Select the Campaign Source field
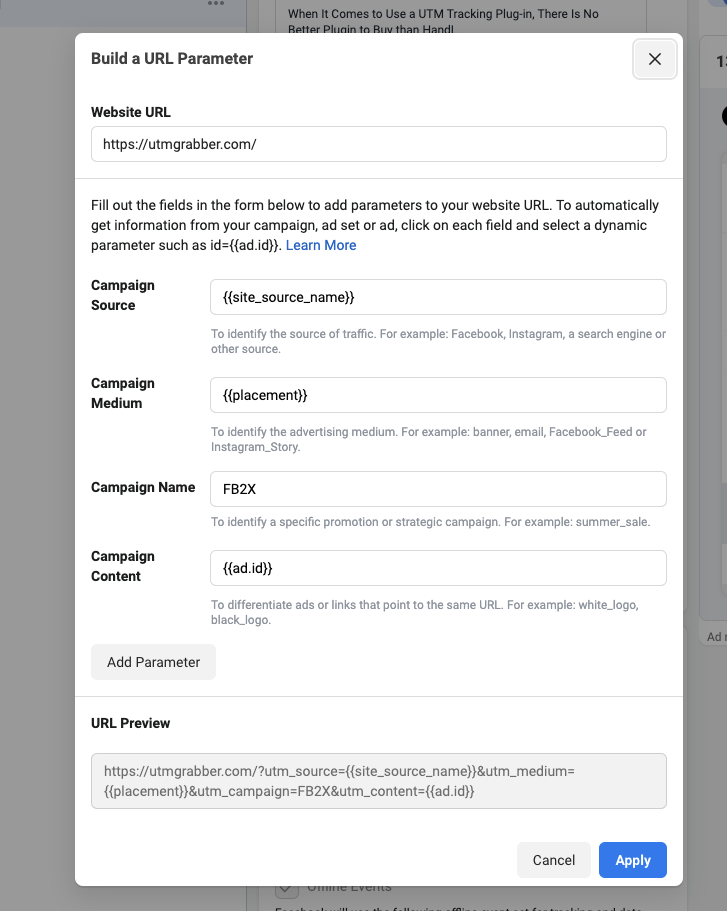Image resolution: width=727 pixels, height=911 pixels. [438, 297]
